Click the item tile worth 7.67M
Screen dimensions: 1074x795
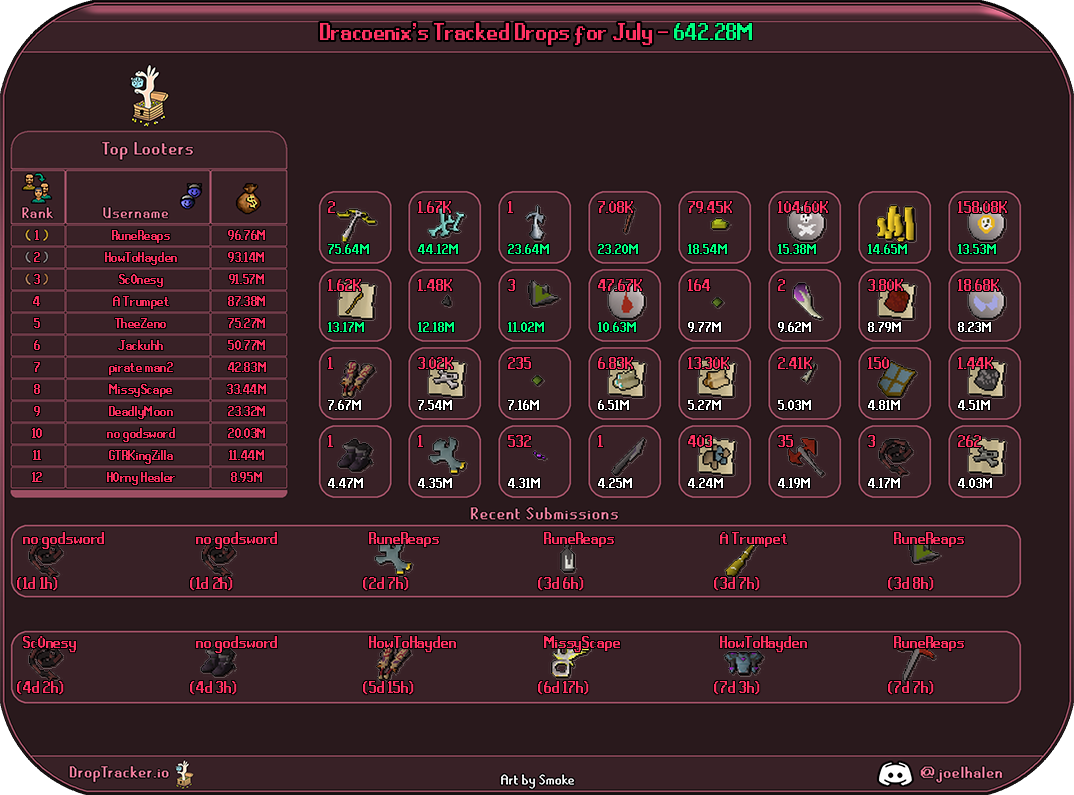click(355, 383)
